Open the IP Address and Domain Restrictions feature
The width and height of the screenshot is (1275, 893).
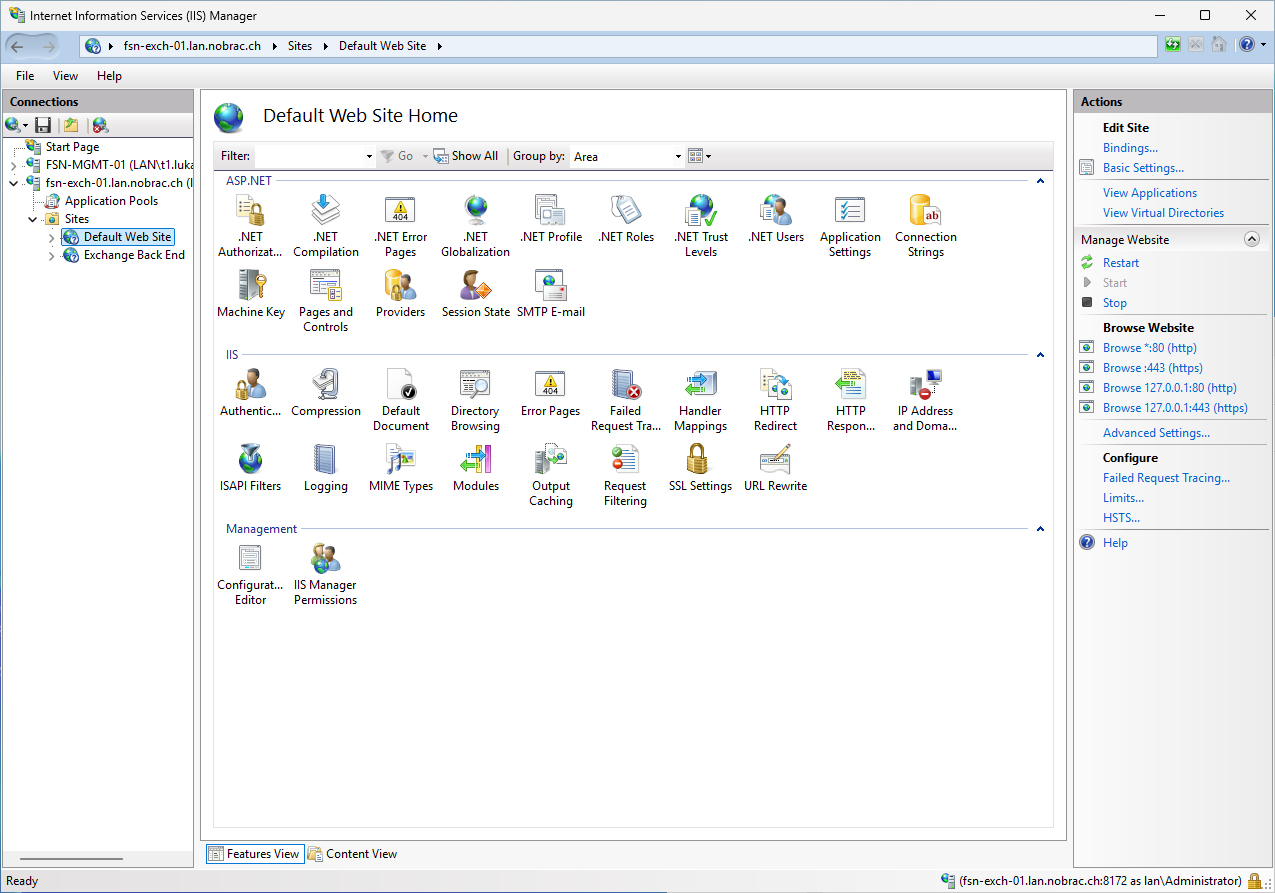(x=924, y=400)
